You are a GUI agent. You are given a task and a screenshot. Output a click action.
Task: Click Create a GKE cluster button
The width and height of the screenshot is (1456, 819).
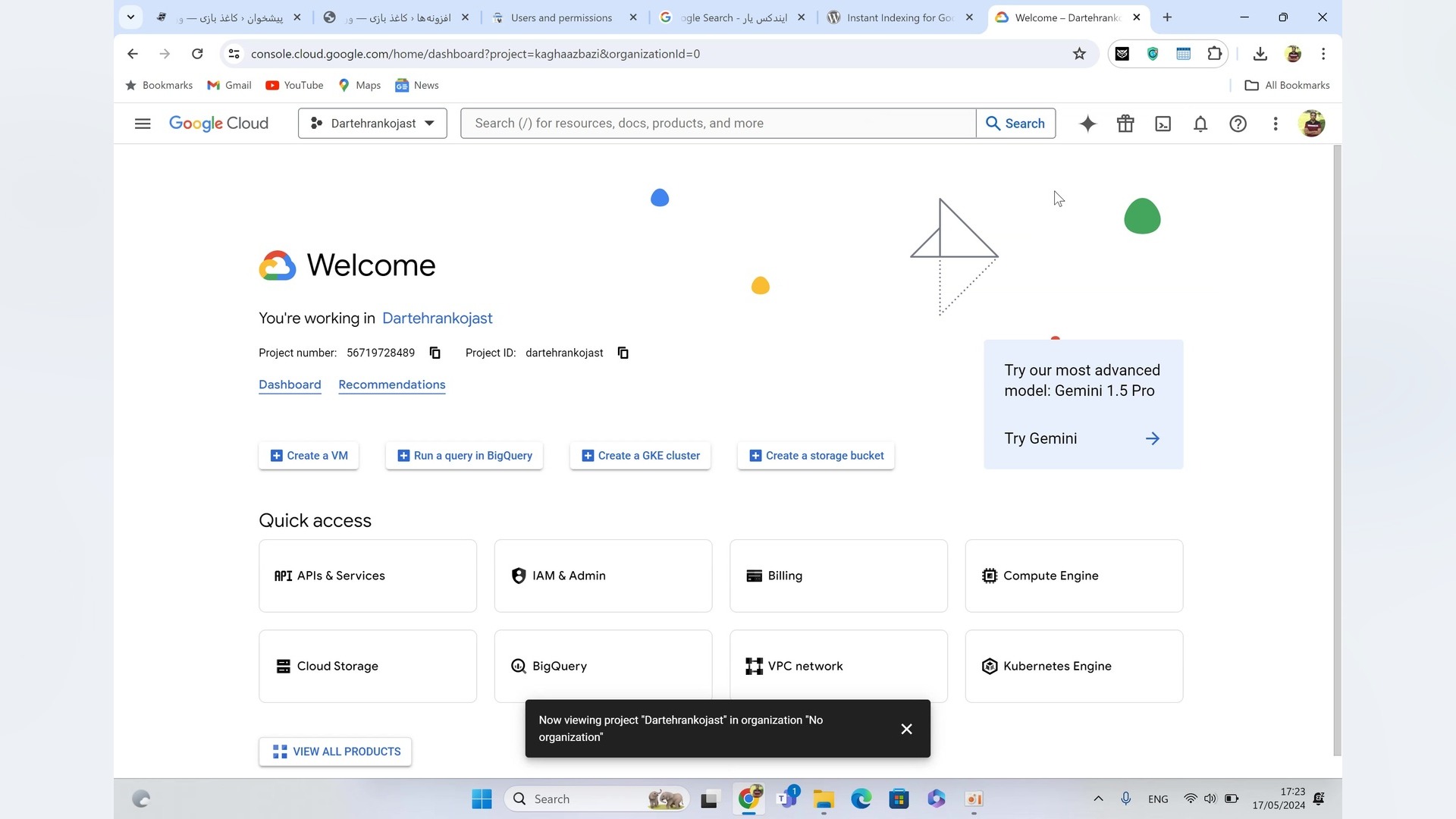[x=641, y=456]
